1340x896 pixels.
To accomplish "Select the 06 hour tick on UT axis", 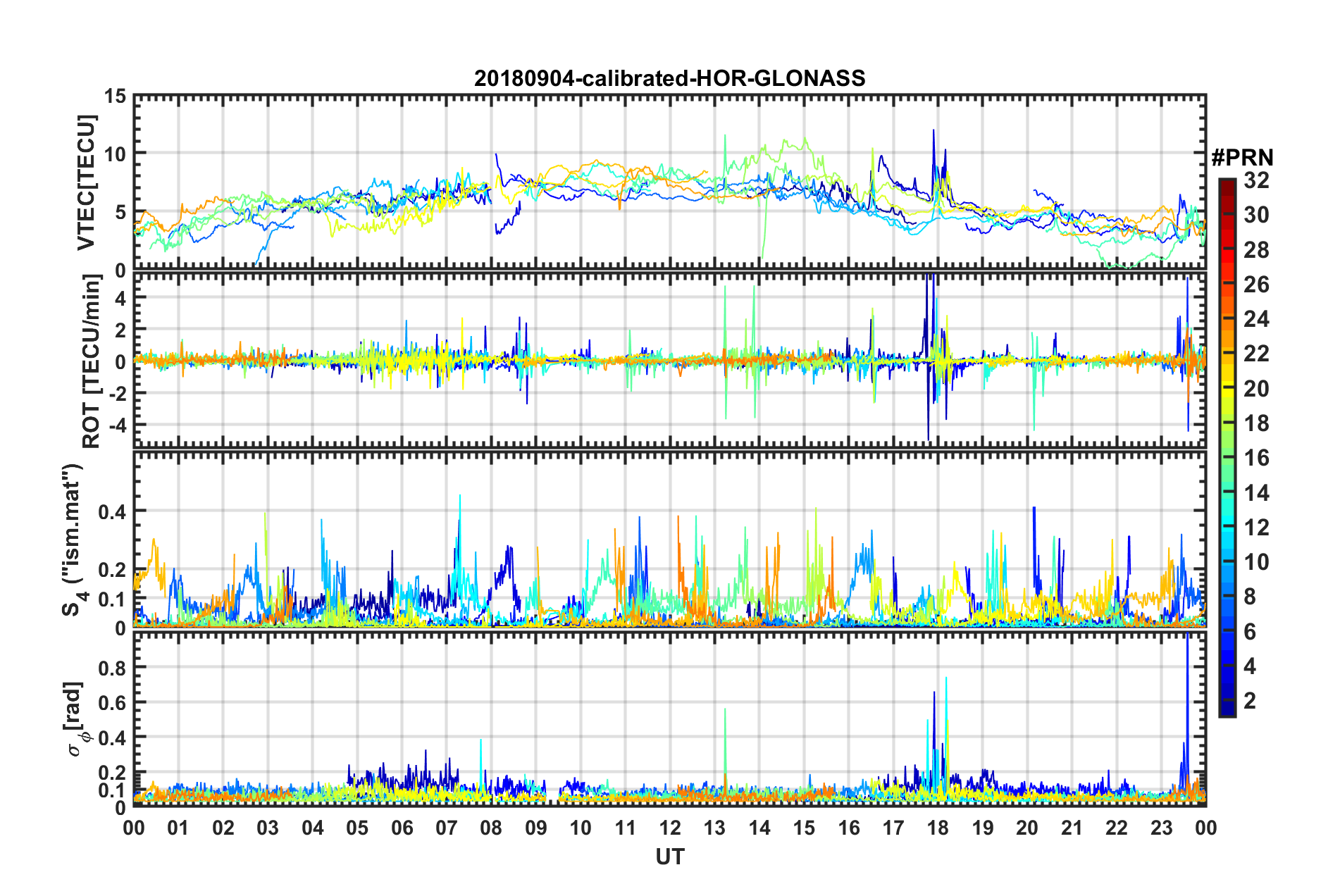I will [x=402, y=828].
